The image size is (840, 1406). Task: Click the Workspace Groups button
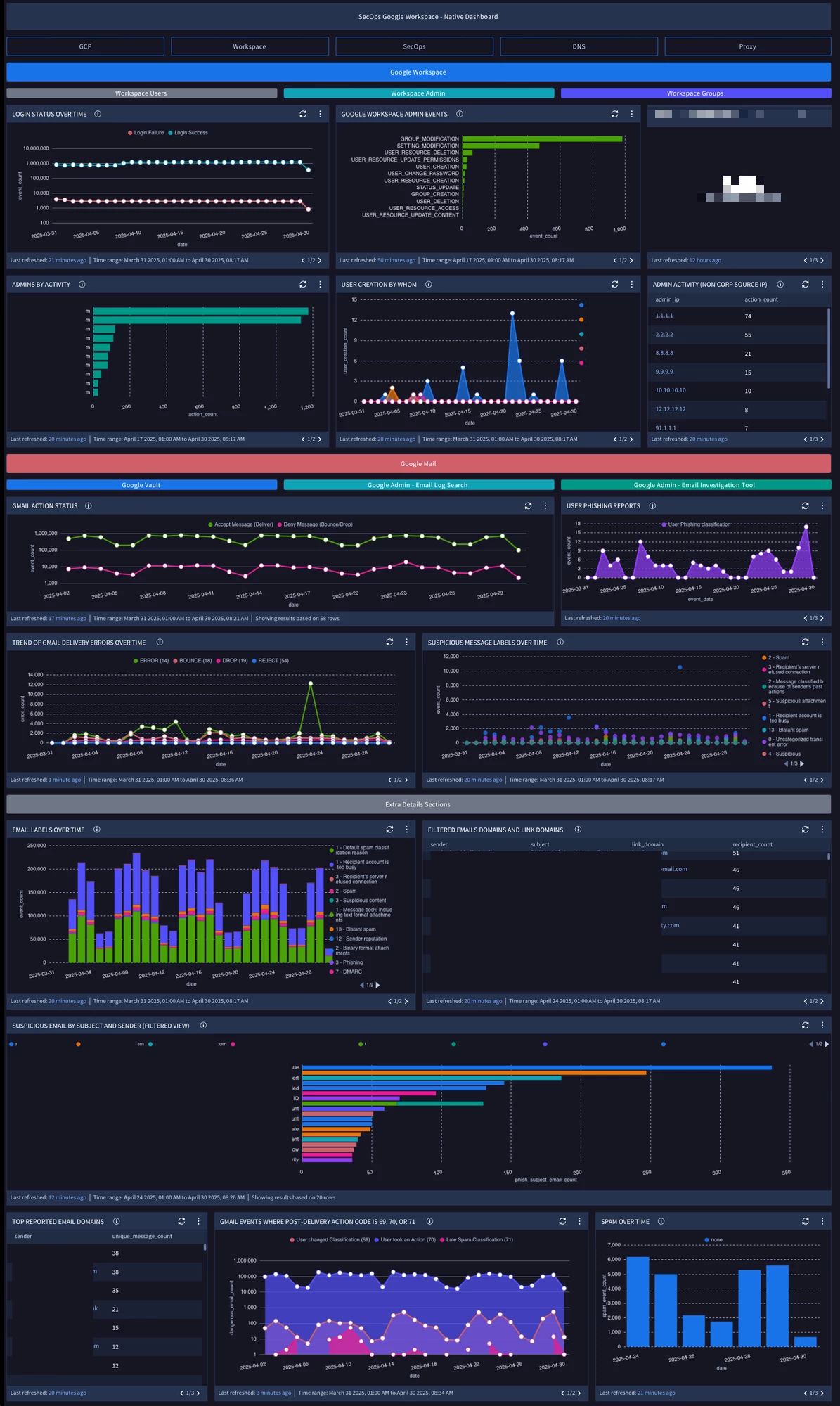(695, 93)
